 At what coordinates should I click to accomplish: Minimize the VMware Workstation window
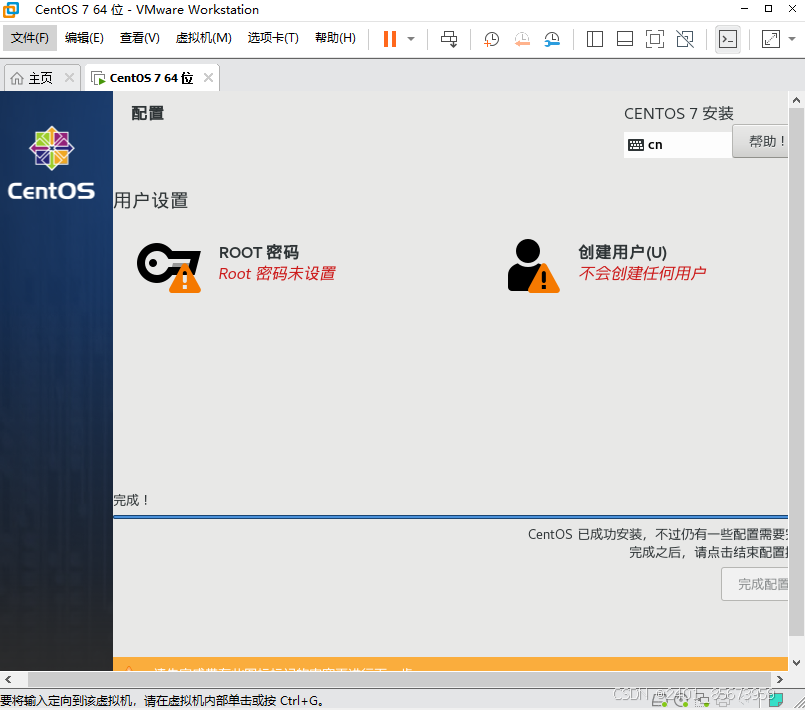tap(744, 9)
